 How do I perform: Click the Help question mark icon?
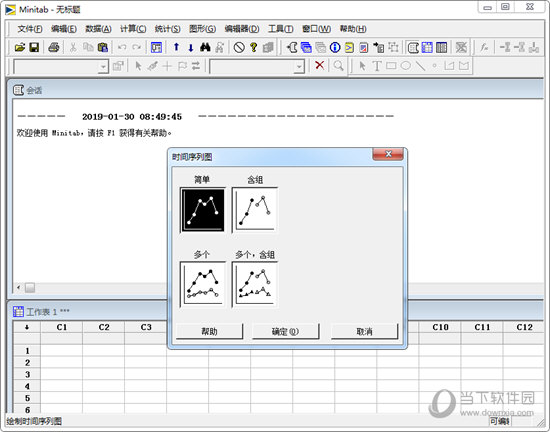coord(254,47)
